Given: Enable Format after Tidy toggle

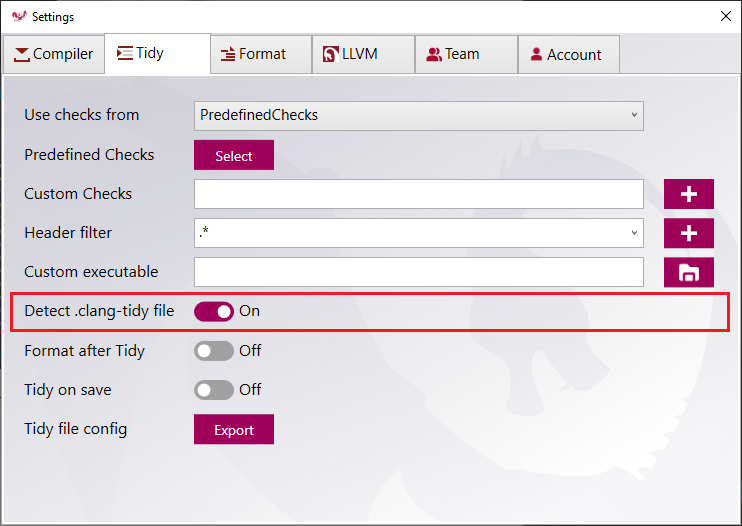Looking at the screenshot, I should tap(214, 351).
